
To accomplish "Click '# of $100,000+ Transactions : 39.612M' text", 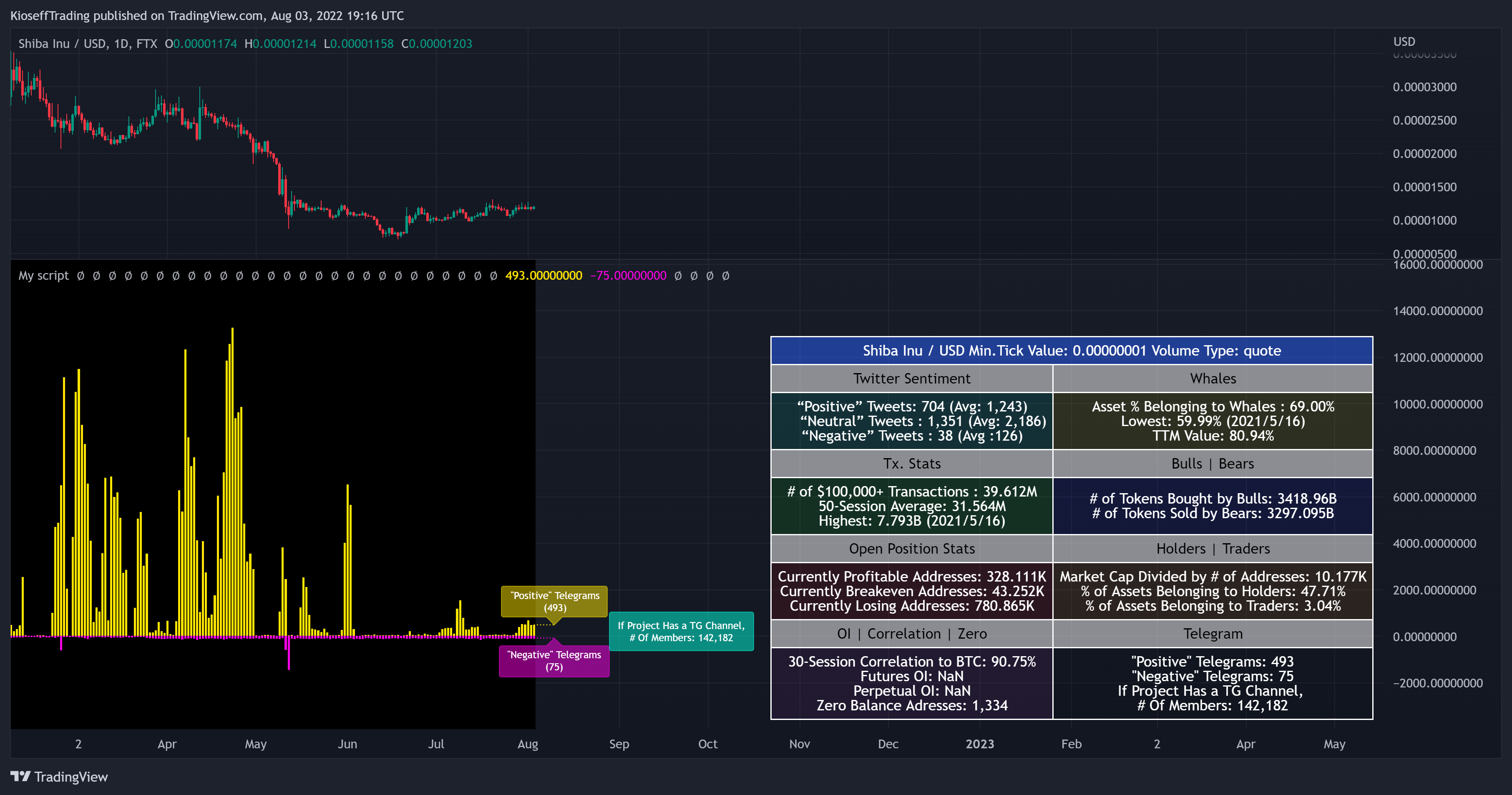I will click(x=911, y=491).
